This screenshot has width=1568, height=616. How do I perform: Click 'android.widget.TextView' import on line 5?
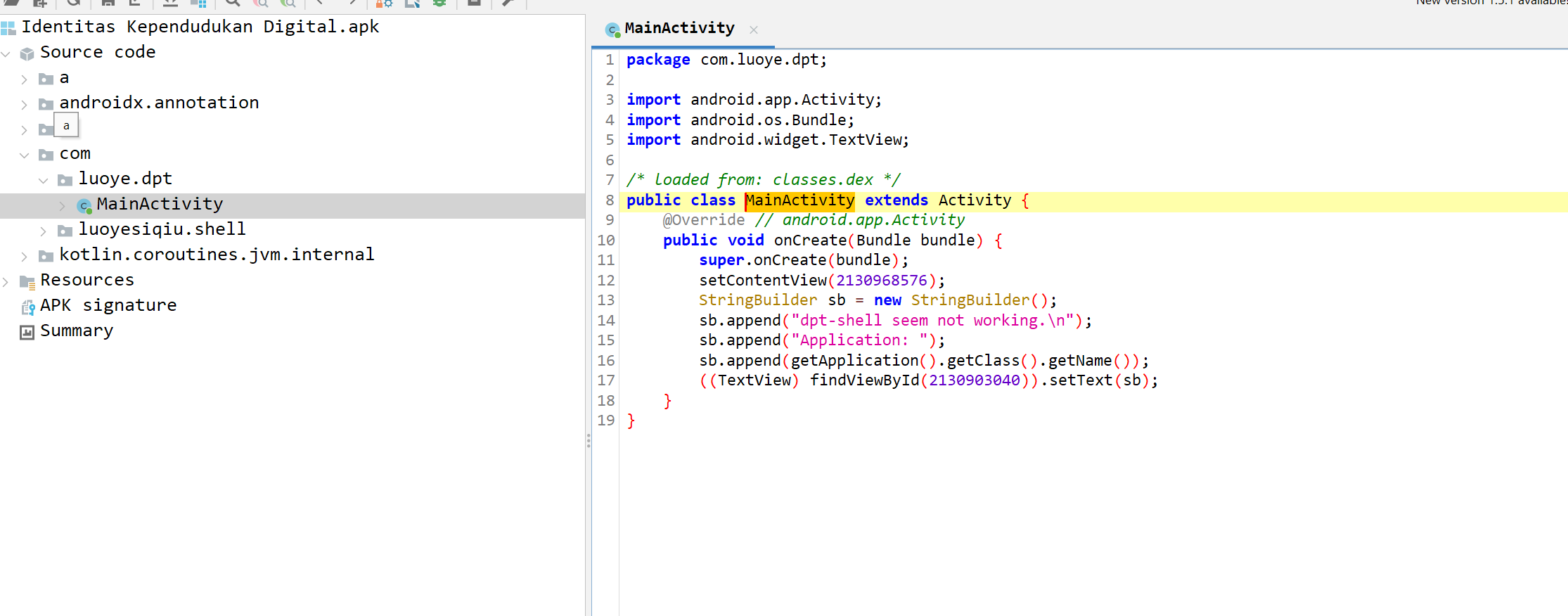click(x=795, y=140)
